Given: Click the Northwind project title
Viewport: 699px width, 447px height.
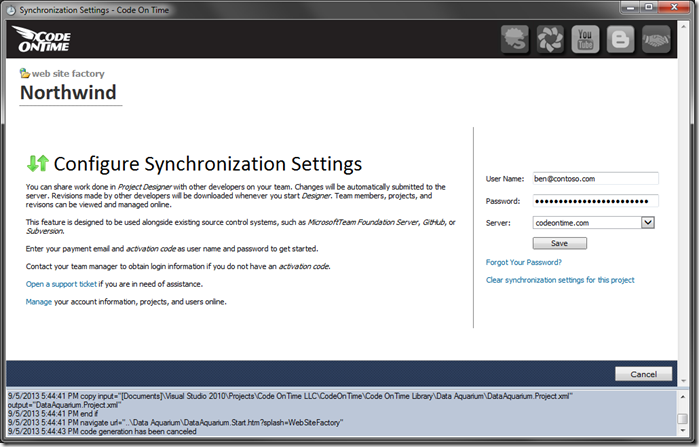Looking at the screenshot, I should click(x=68, y=93).
